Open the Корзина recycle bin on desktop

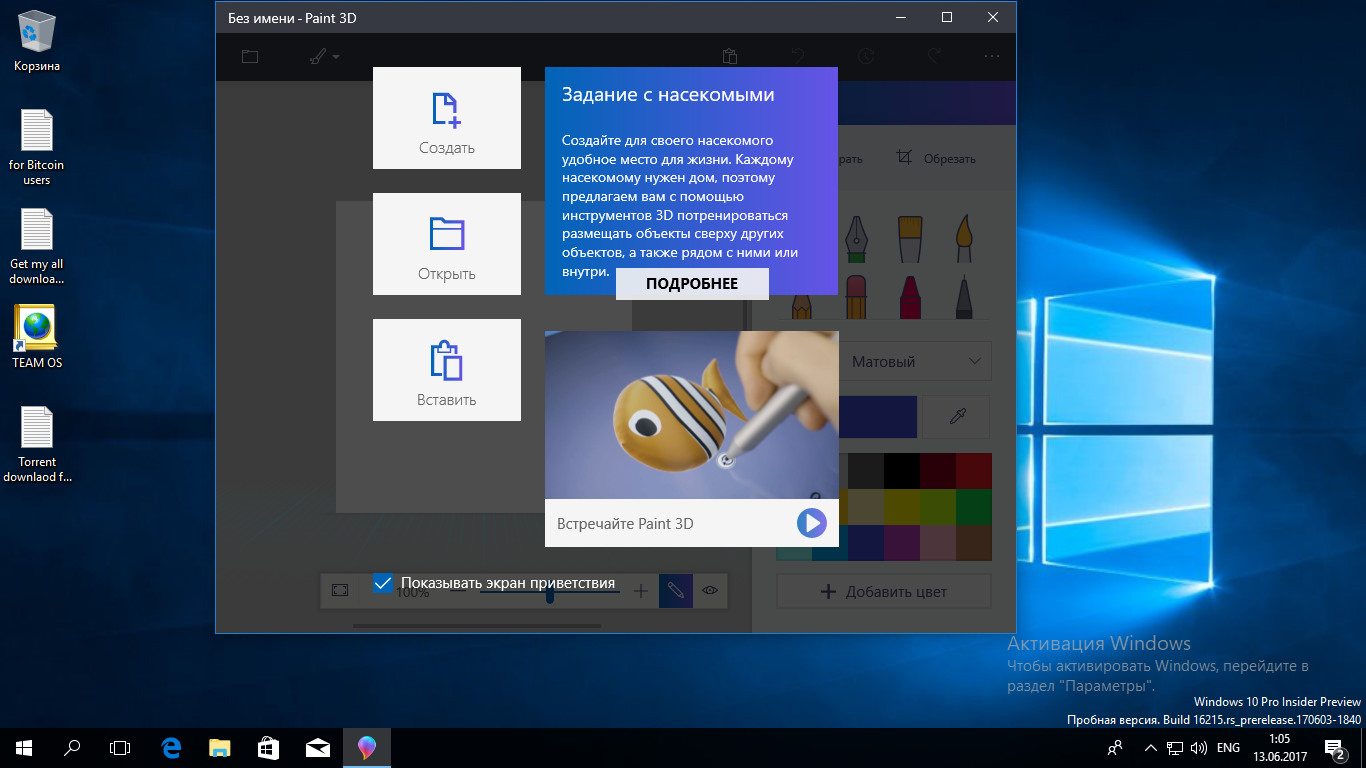[37, 40]
